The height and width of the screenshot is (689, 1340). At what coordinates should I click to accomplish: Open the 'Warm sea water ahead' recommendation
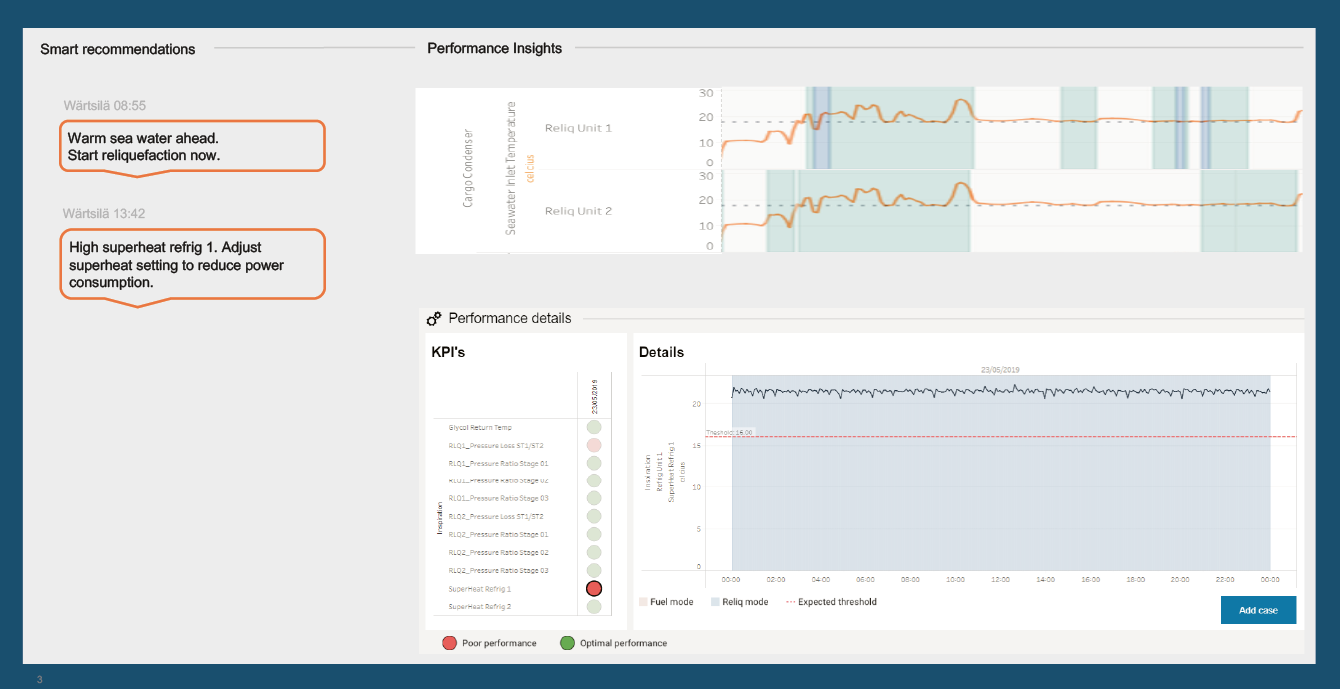192,146
